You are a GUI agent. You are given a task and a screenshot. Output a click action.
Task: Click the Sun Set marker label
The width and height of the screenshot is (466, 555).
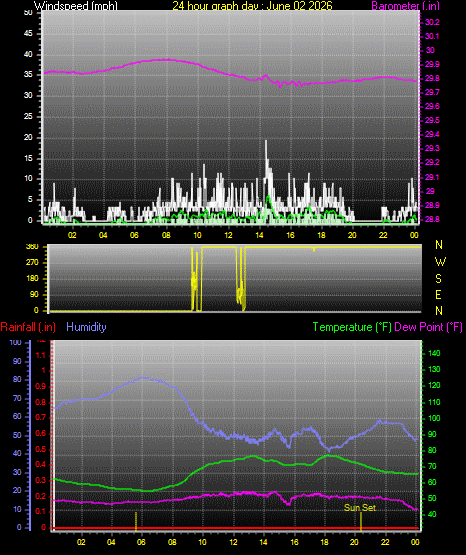(x=360, y=508)
